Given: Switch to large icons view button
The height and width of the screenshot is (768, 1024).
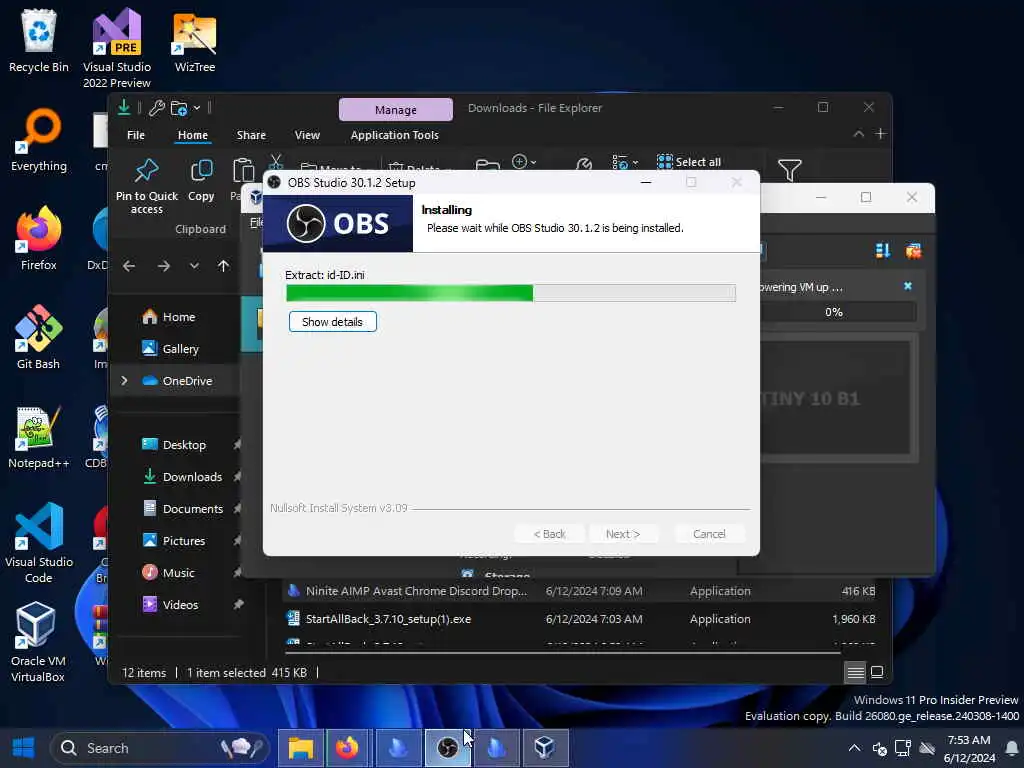Looking at the screenshot, I should 877,672.
